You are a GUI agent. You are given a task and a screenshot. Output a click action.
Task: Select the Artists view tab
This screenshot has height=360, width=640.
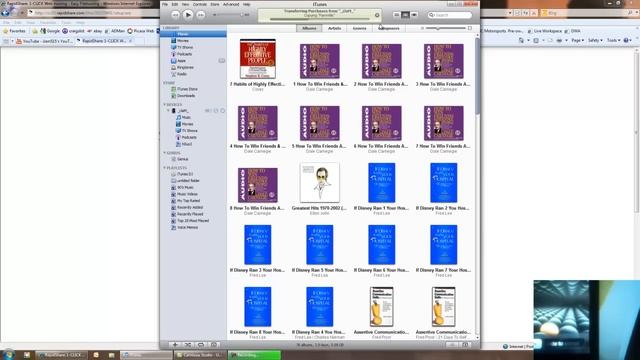tap(334, 28)
